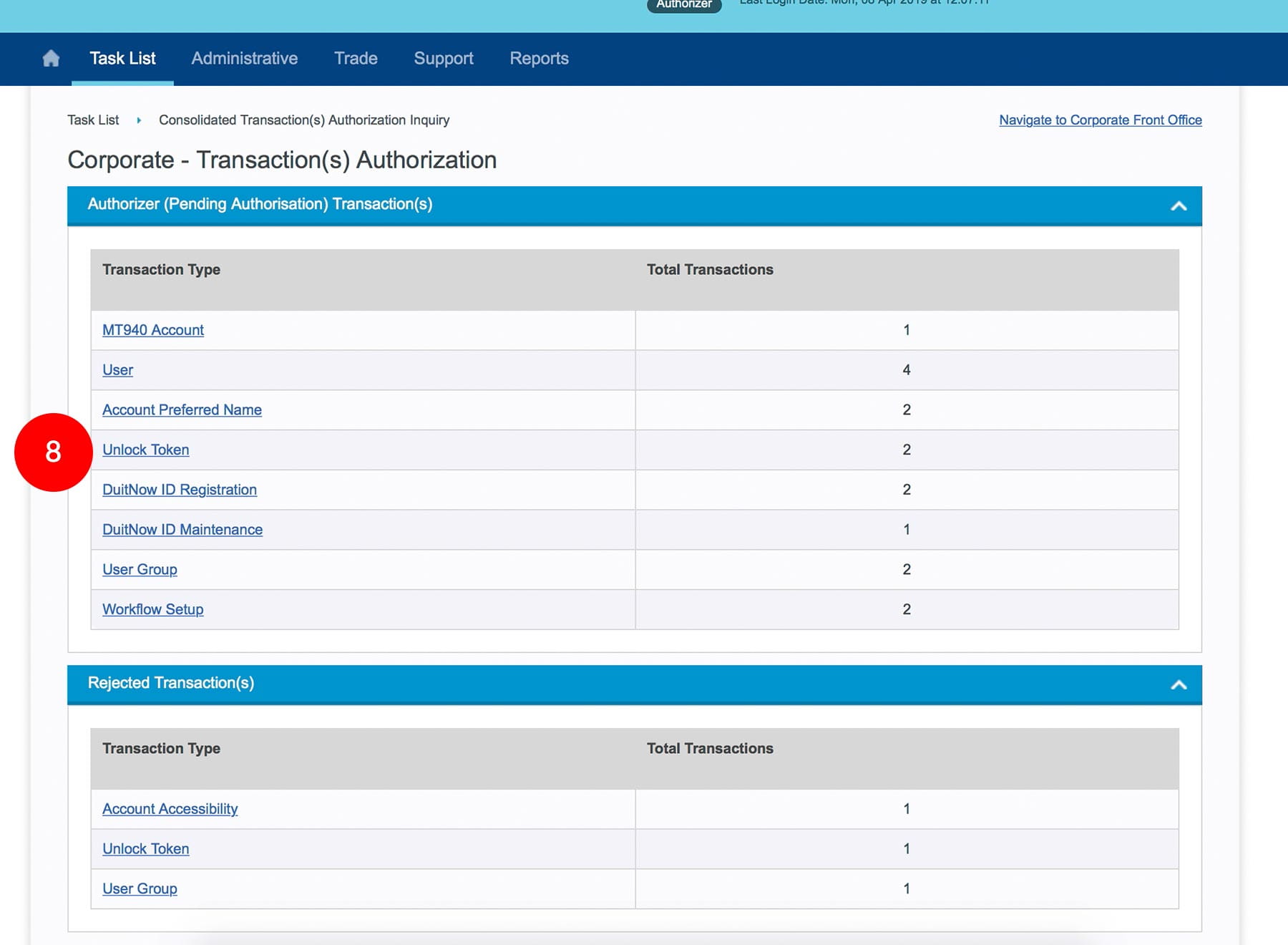Collapse the Rejected Transaction(s) section
Image resolution: width=1288 pixels, height=945 pixels.
point(1178,685)
